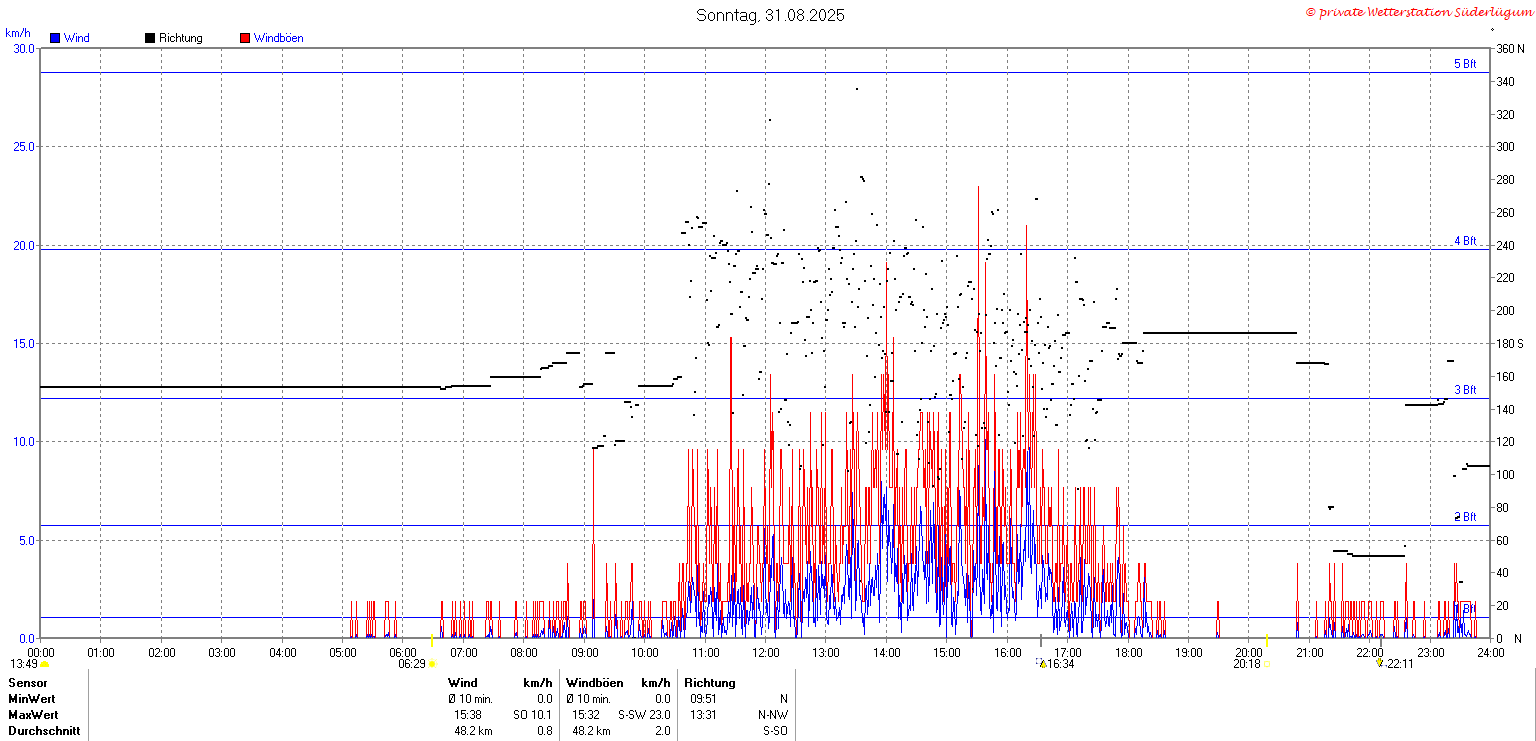Click the MaxWert row label
This screenshot has height=741, width=1536.
[x=33, y=715]
